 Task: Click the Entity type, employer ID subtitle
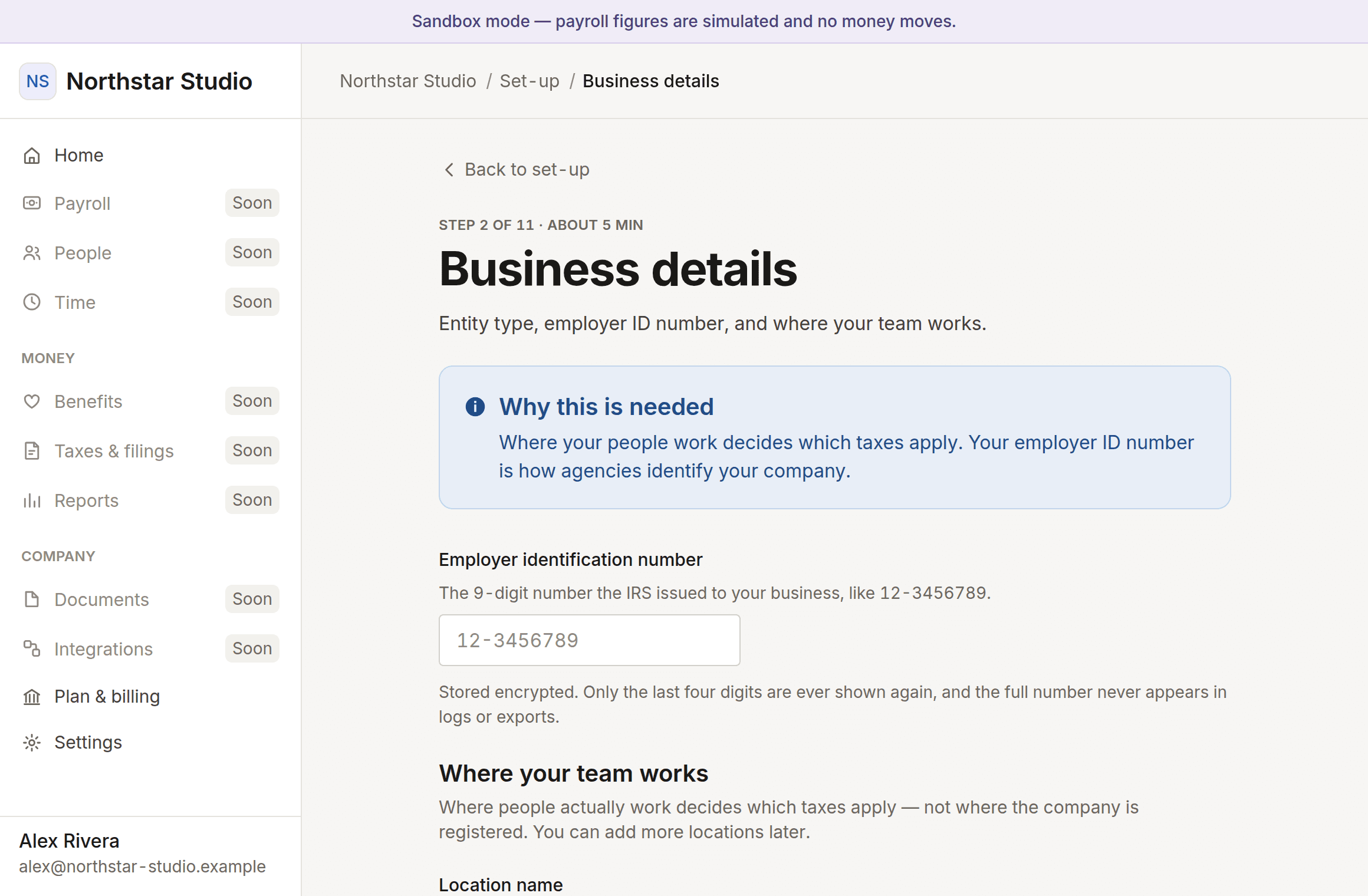coord(712,324)
